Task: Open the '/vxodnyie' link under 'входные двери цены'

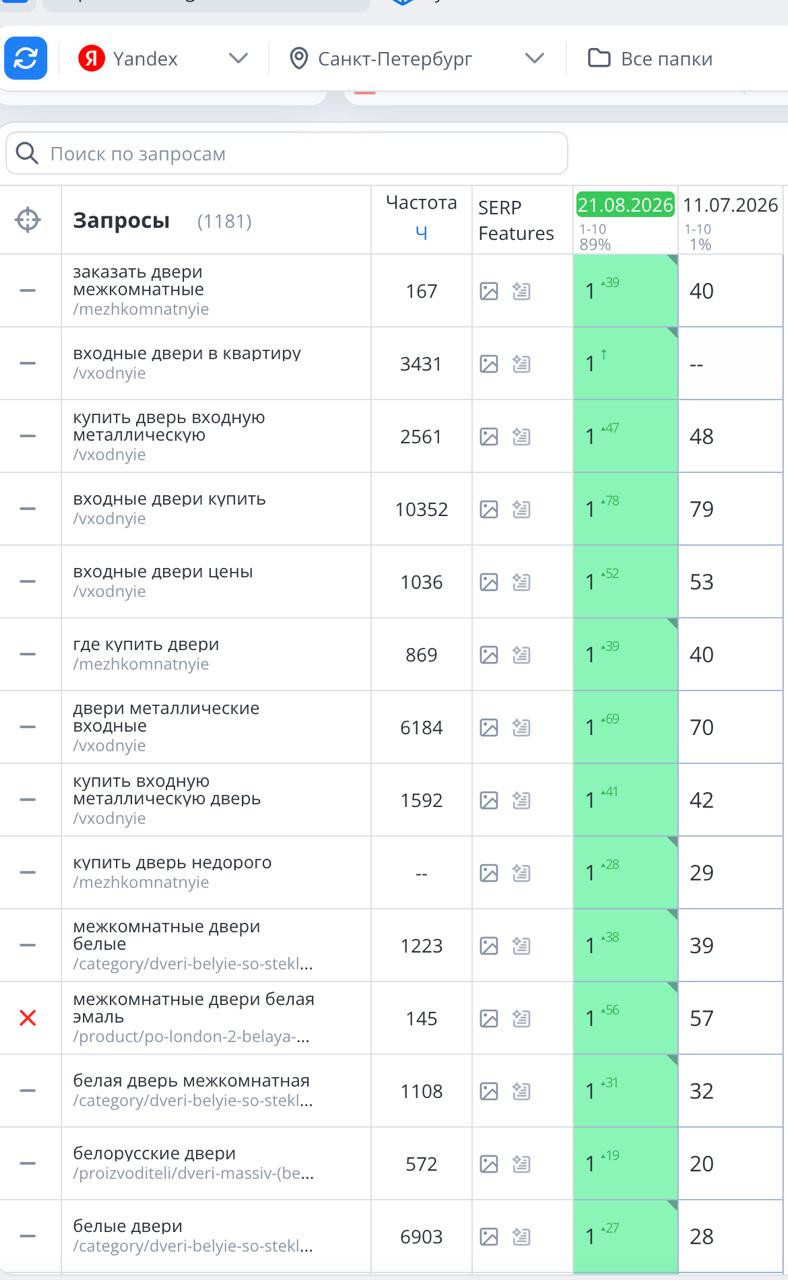Action: (x=109, y=591)
